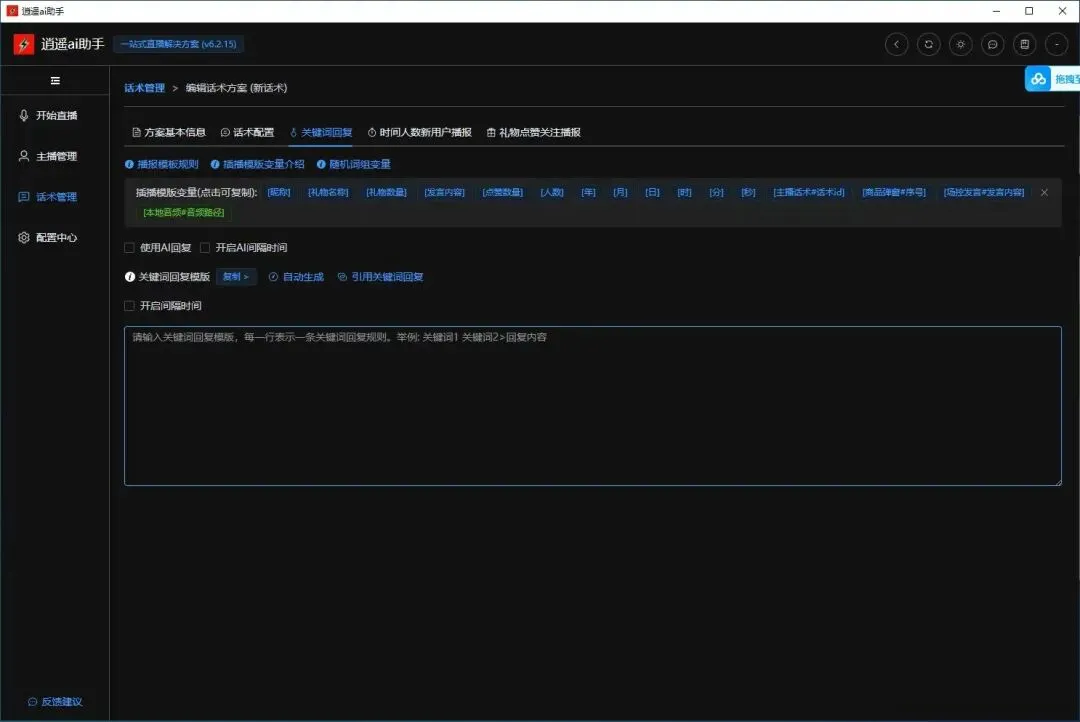Copy the [秒] variable tag
This screenshot has width=1080, height=722.
pyautogui.click(x=748, y=192)
